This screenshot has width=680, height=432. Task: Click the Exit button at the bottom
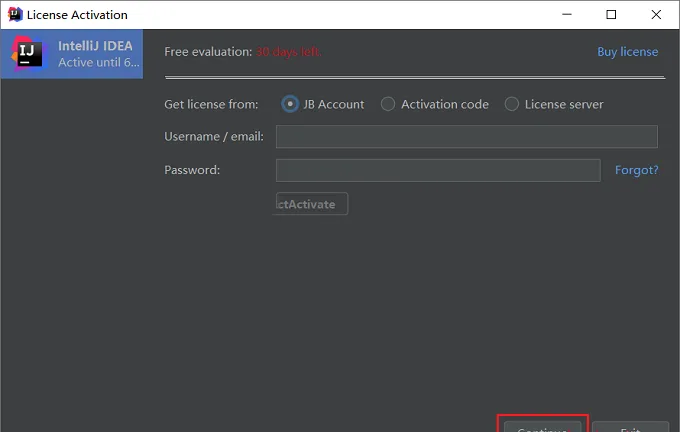pos(631,426)
